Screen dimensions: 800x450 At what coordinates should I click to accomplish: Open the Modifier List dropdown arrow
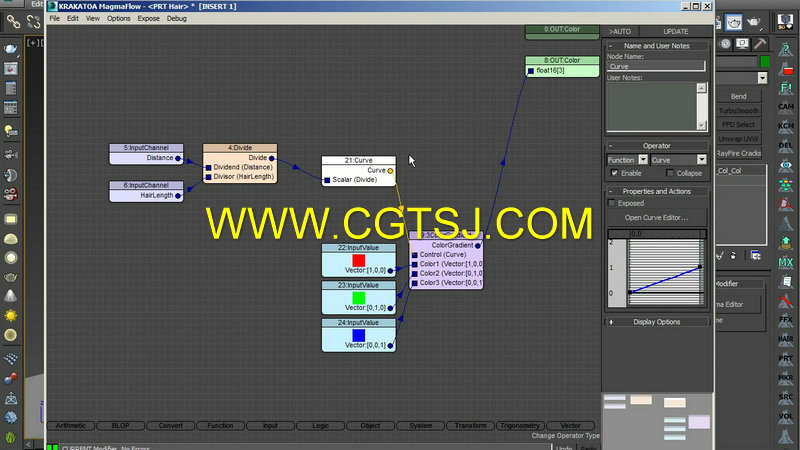tap(762, 78)
